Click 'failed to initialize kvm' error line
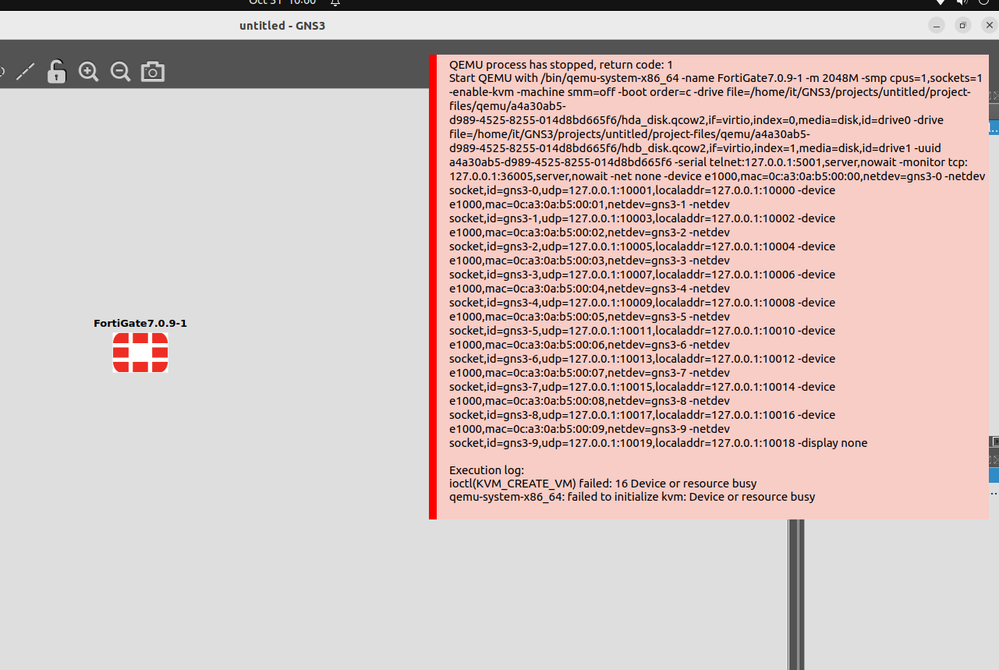The width and height of the screenshot is (999, 670). (x=632, y=497)
